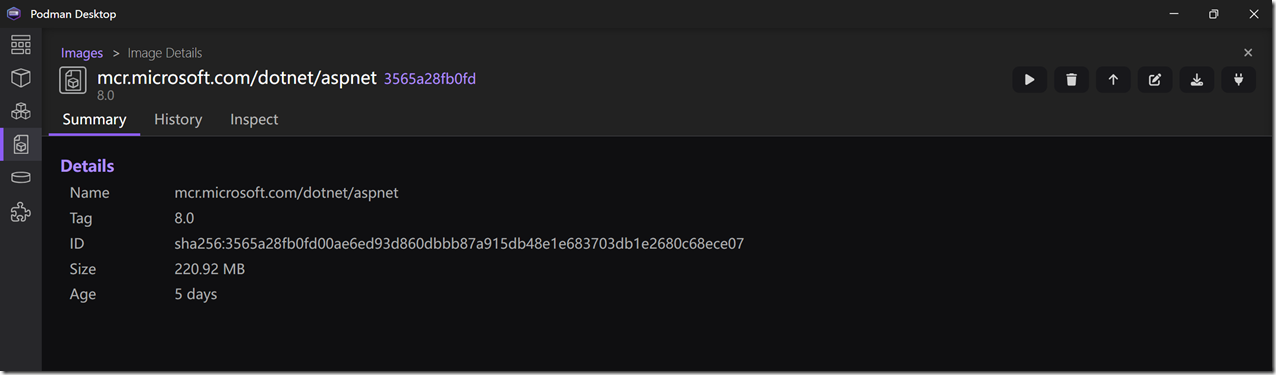Go to Containers in the sidebar

20,78
